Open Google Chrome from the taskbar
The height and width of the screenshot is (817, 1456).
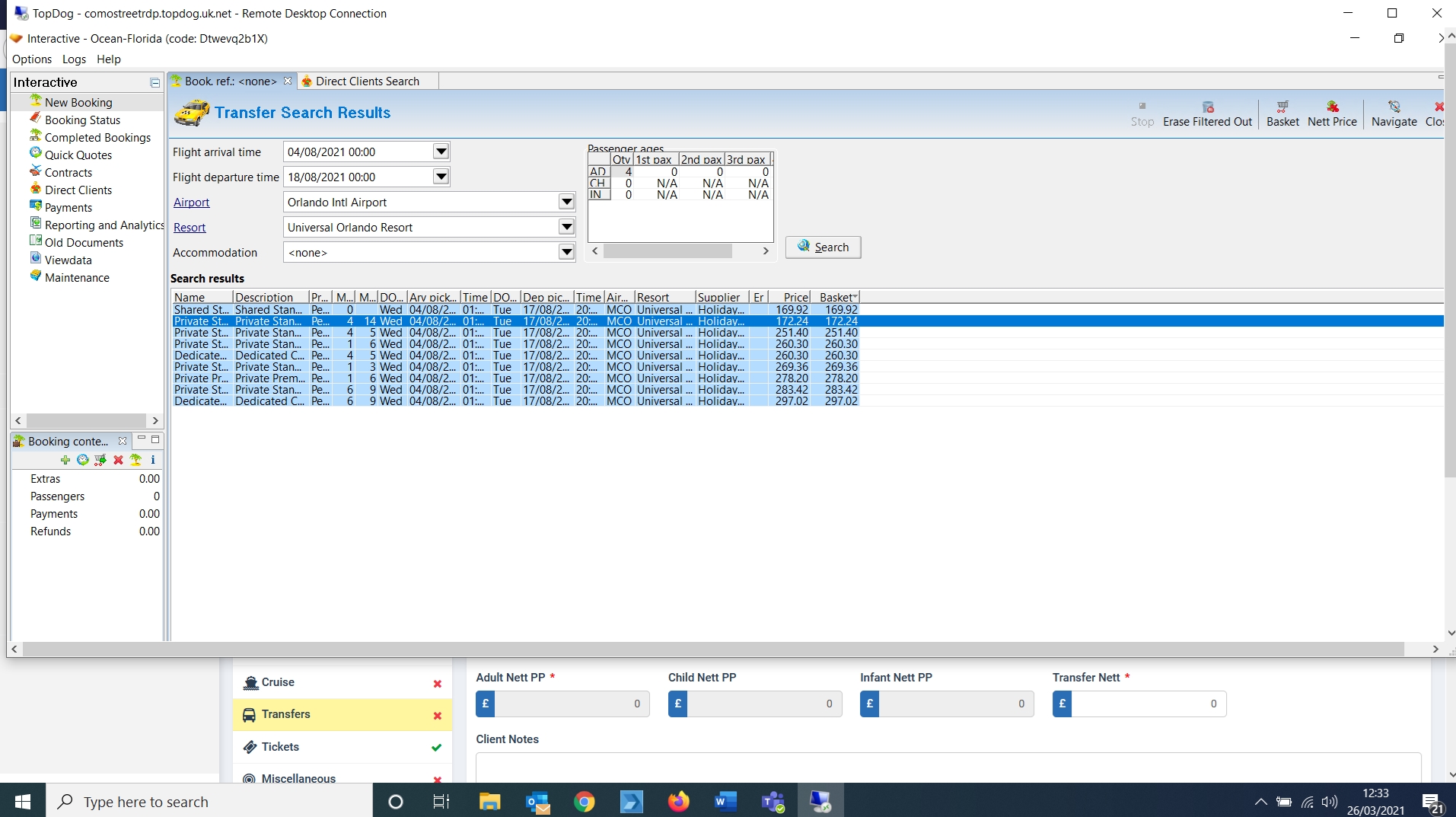584,802
